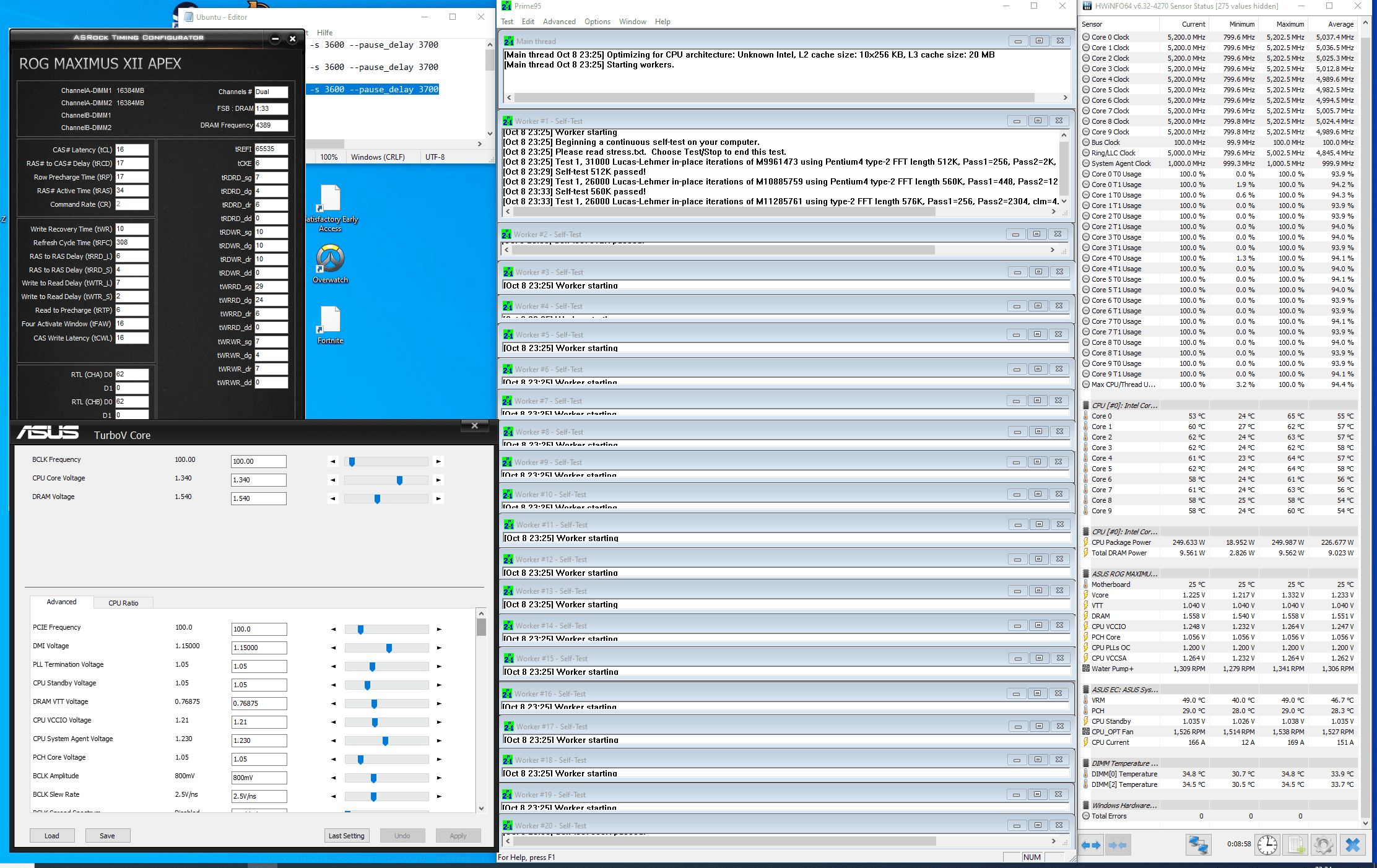1377x868 pixels.
Task: Increase DRAM Voltage with right arrow
Action: coord(438,498)
